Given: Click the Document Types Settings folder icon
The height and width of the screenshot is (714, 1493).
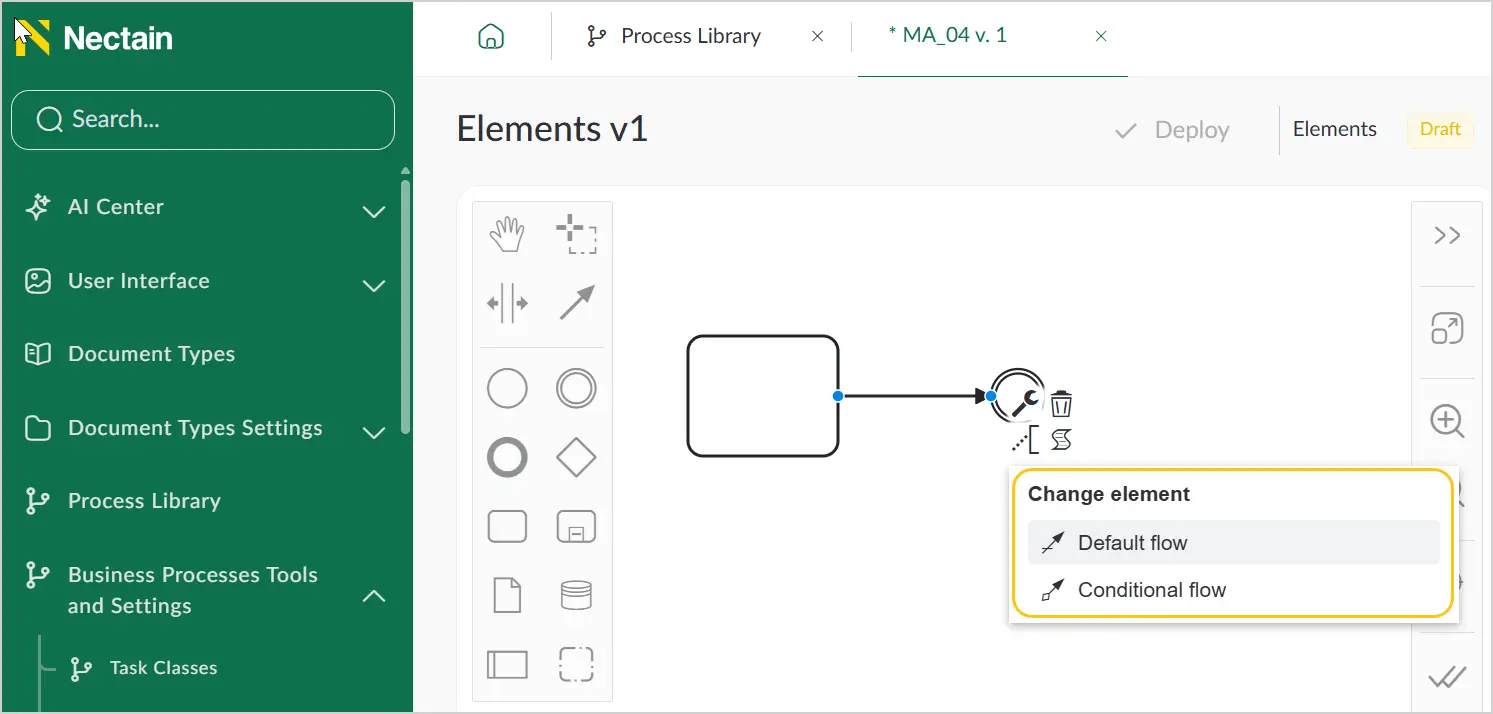Looking at the screenshot, I should click(x=37, y=428).
